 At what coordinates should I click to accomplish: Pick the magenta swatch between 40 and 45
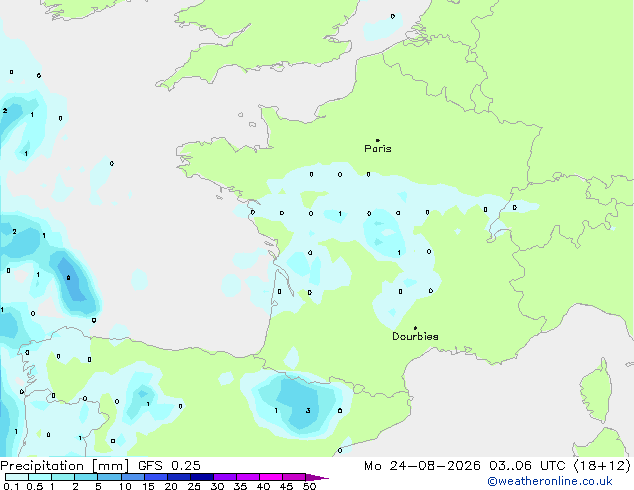(x=271, y=477)
